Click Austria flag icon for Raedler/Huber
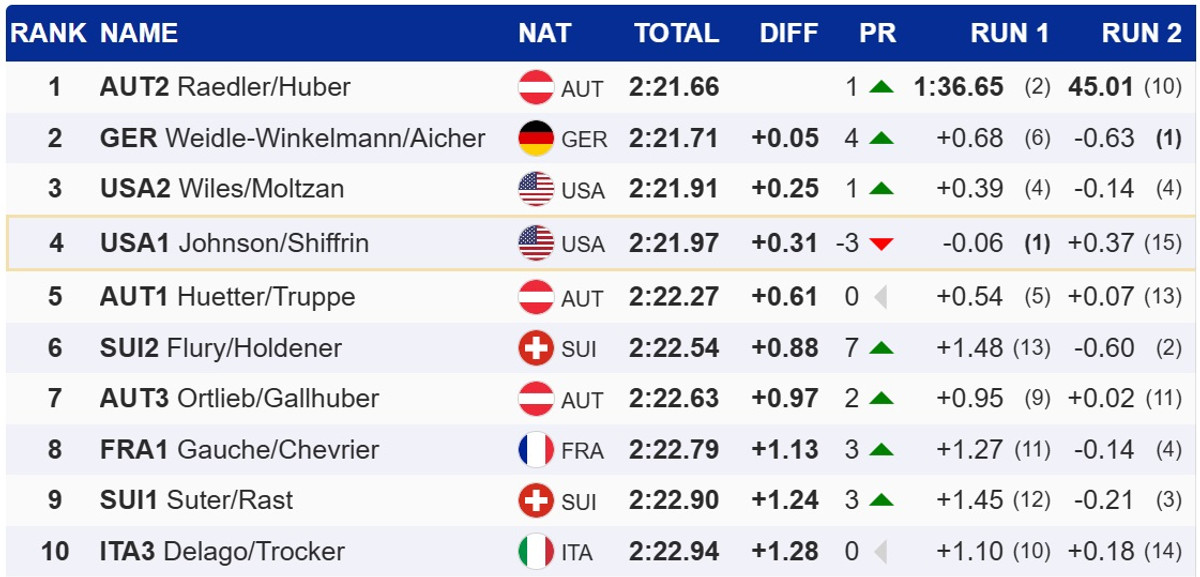The height and width of the screenshot is (577, 1200). point(536,88)
